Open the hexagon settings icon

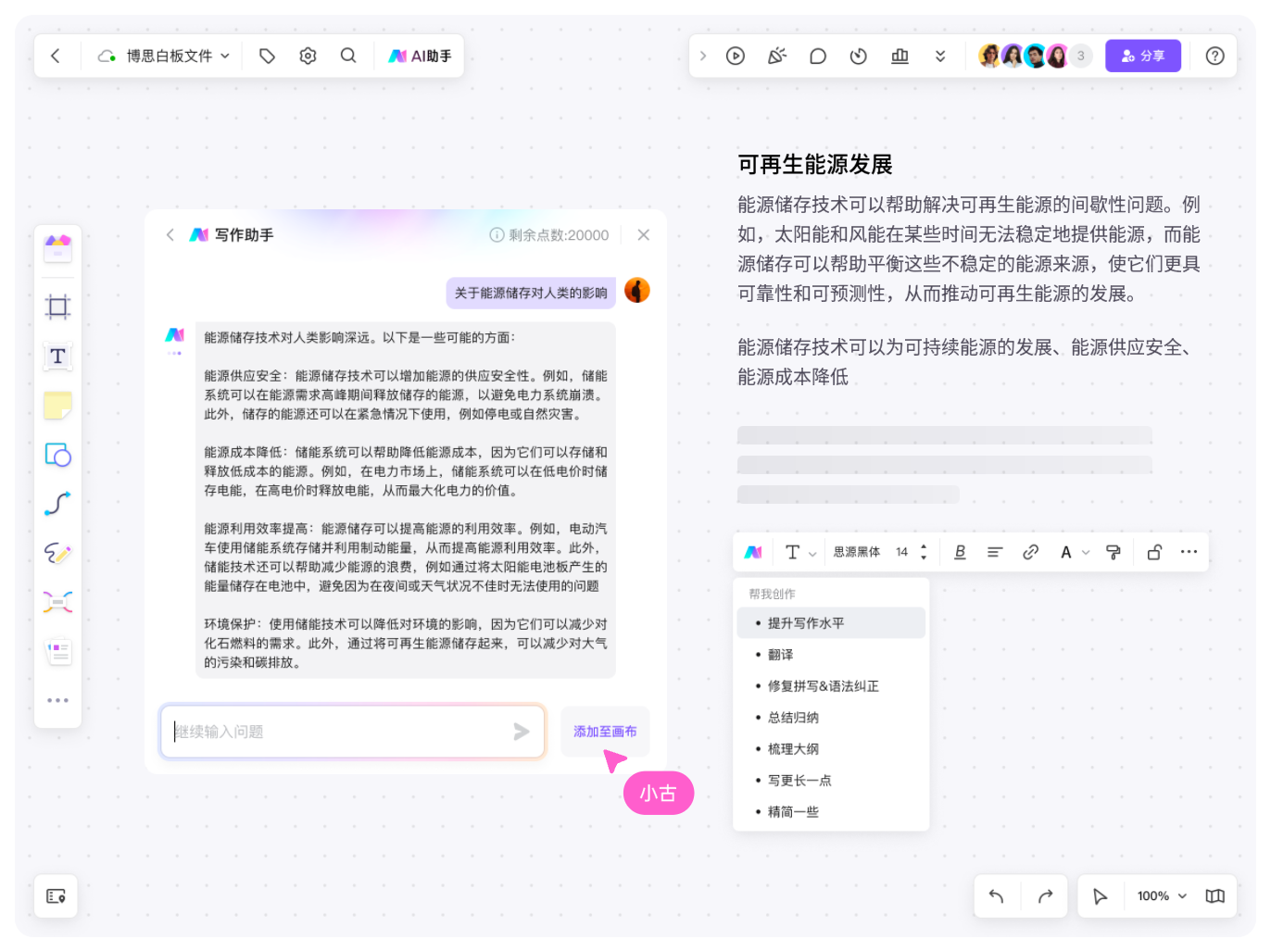click(x=308, y=56)
